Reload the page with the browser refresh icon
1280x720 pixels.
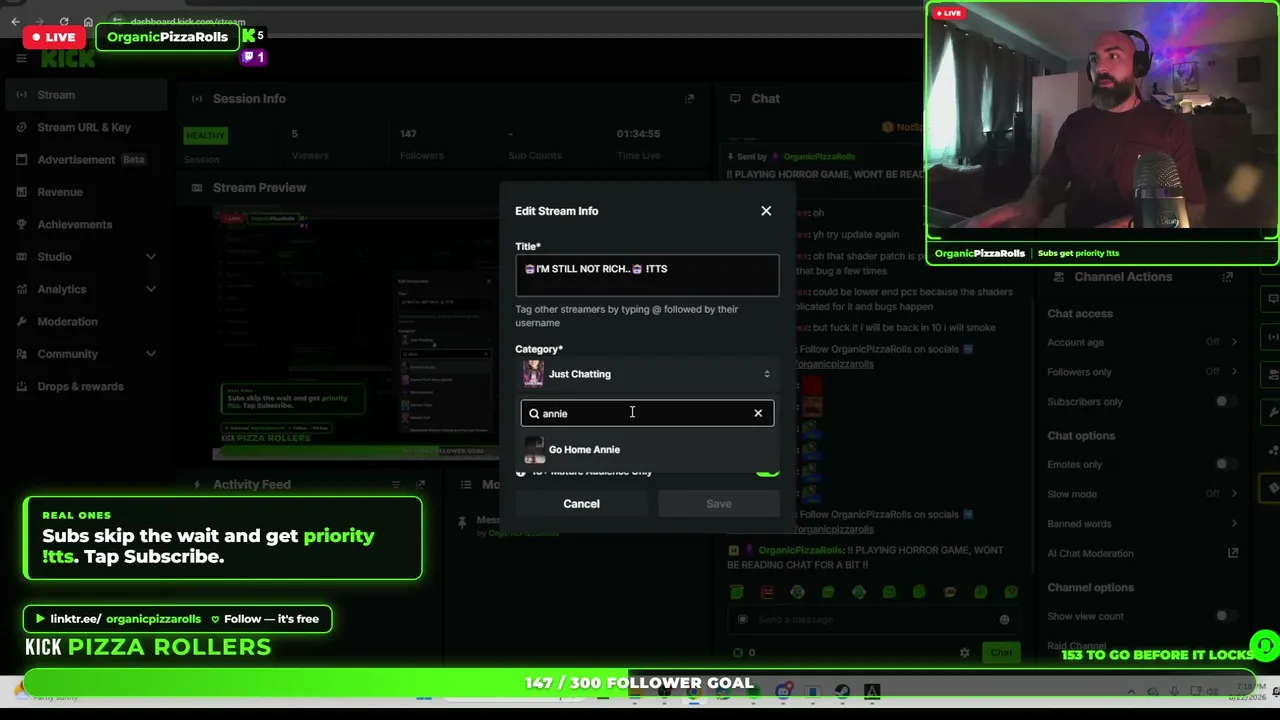64,22
